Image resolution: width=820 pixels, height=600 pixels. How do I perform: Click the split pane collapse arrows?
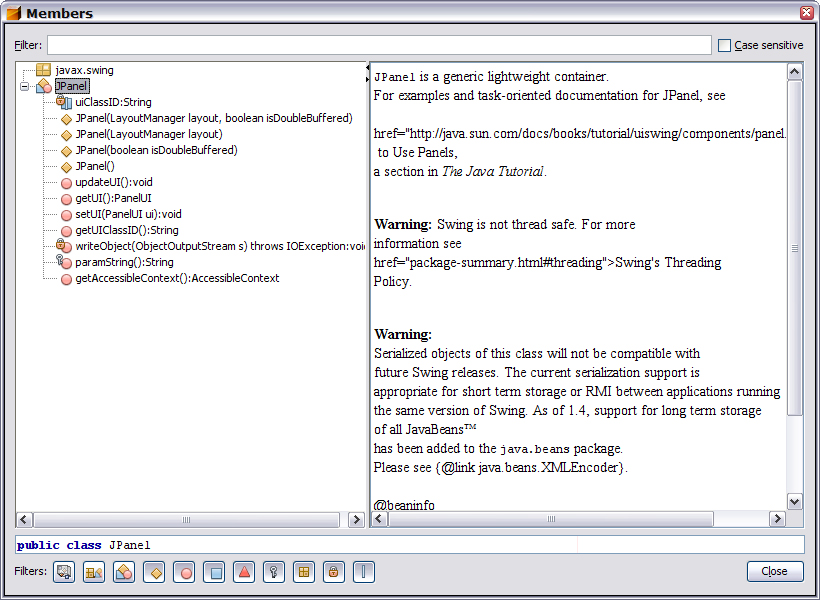367,73
